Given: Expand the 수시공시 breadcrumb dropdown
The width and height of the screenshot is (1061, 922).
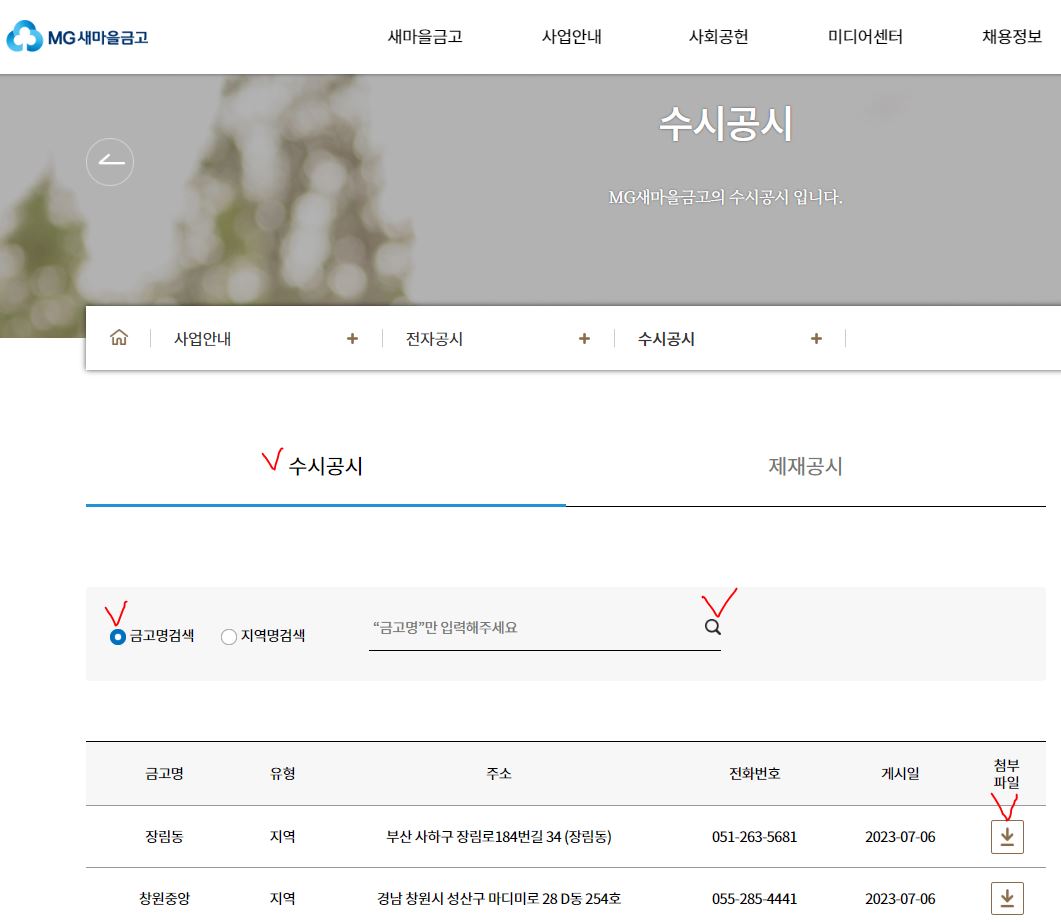Looking at the screenshot, I should pyautogui.click(x=816, y=338).
